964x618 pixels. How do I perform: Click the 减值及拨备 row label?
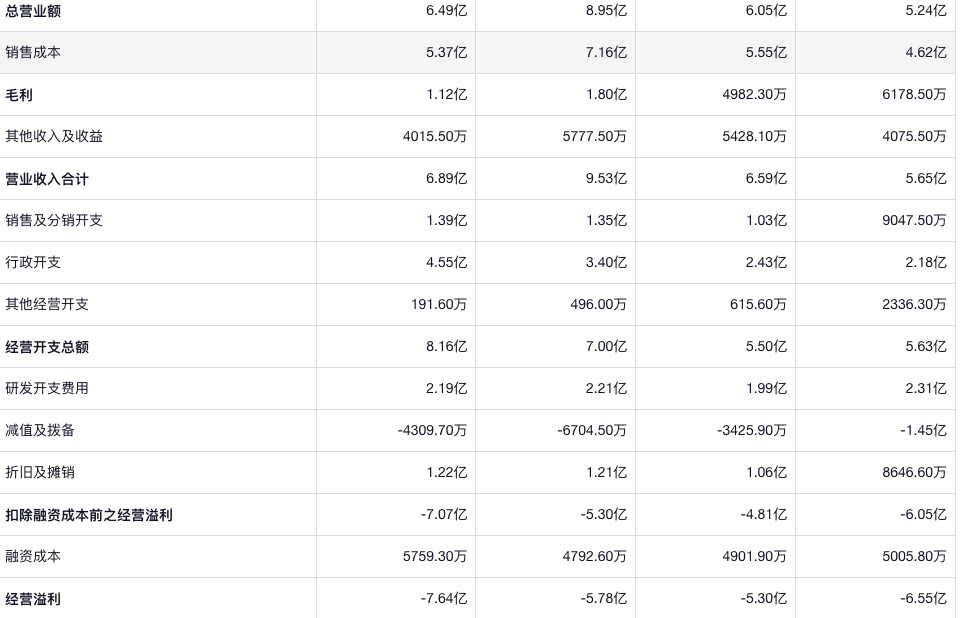[x=40, y=430]
